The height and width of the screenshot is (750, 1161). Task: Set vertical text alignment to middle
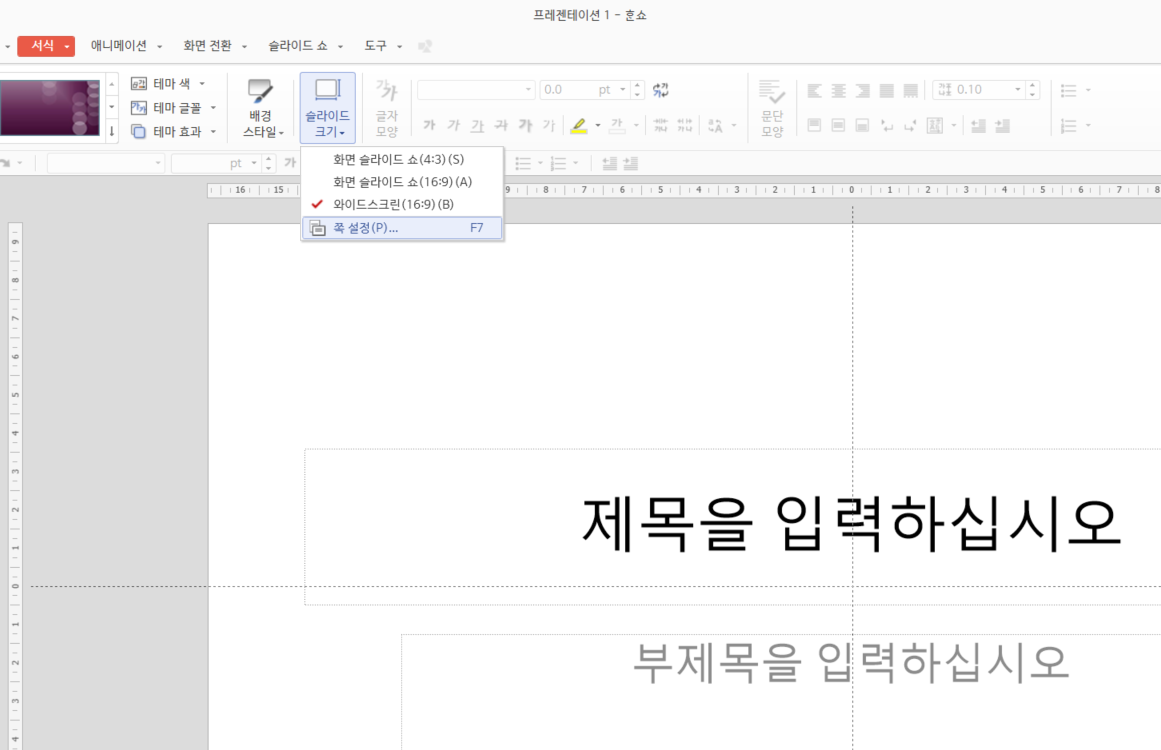[838, 126]
